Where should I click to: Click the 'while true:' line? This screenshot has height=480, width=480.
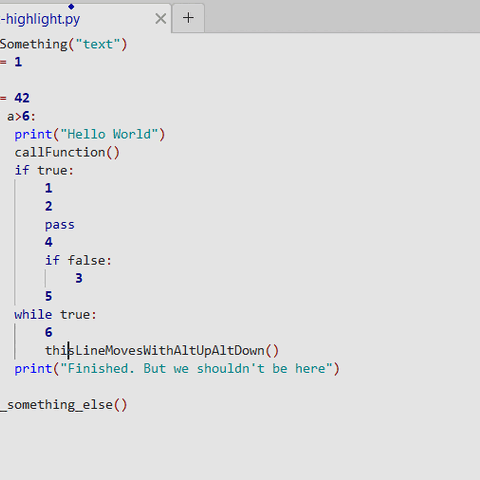55,315
